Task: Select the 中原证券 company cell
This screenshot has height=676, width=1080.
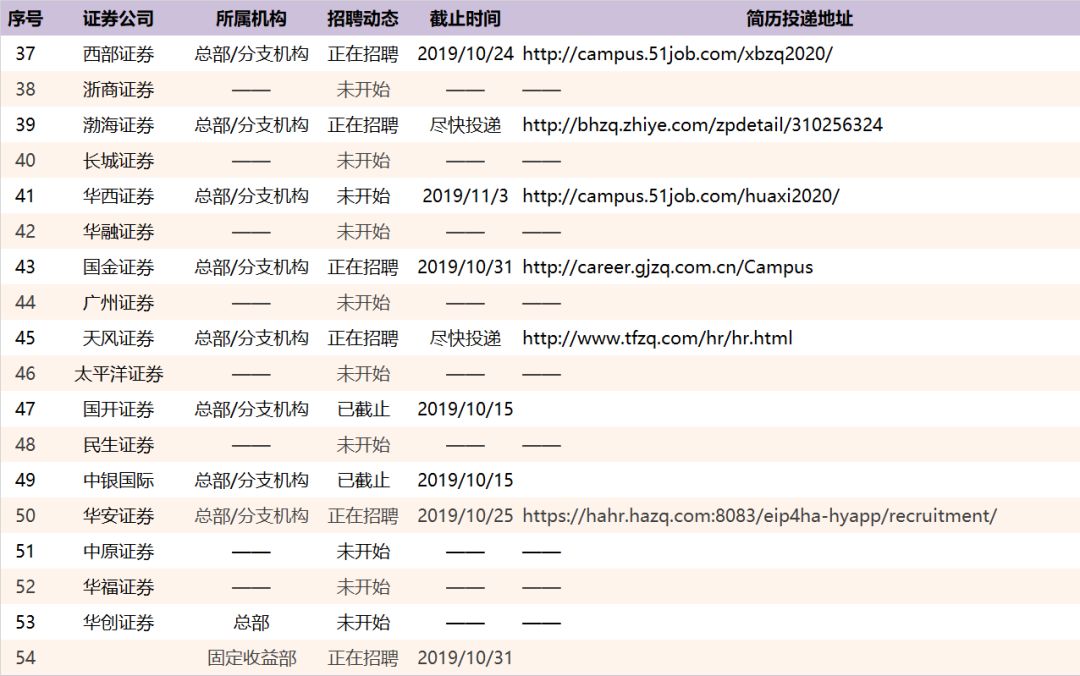Action: [x=118, y=551]
